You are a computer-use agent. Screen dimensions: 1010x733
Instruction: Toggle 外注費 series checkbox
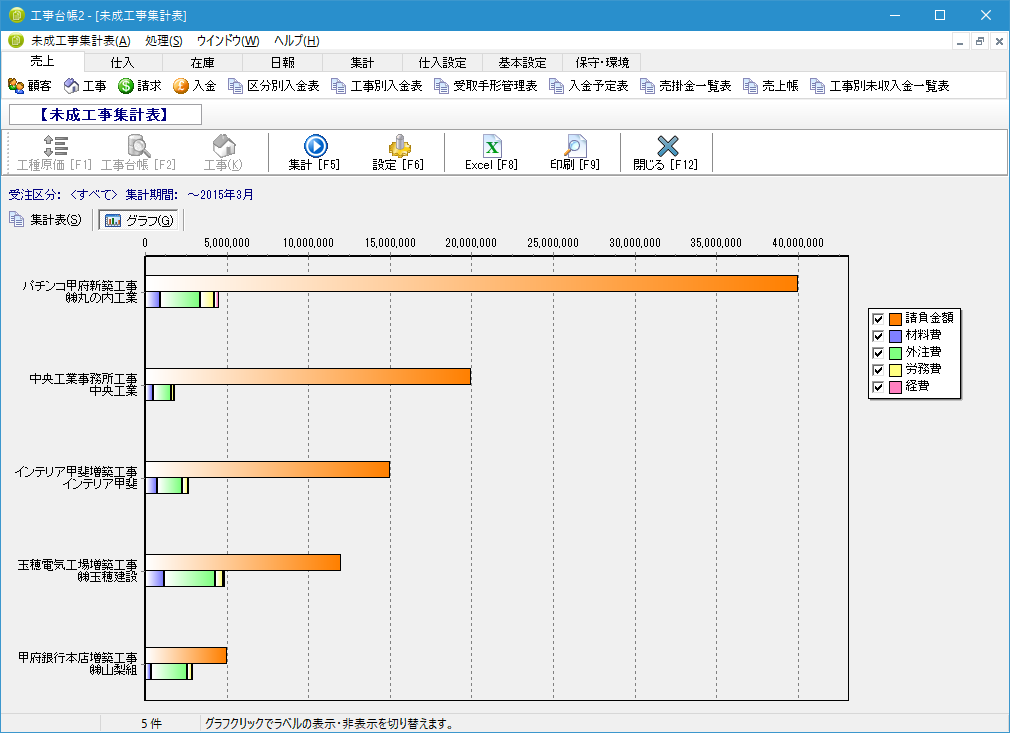click(877, 353)
